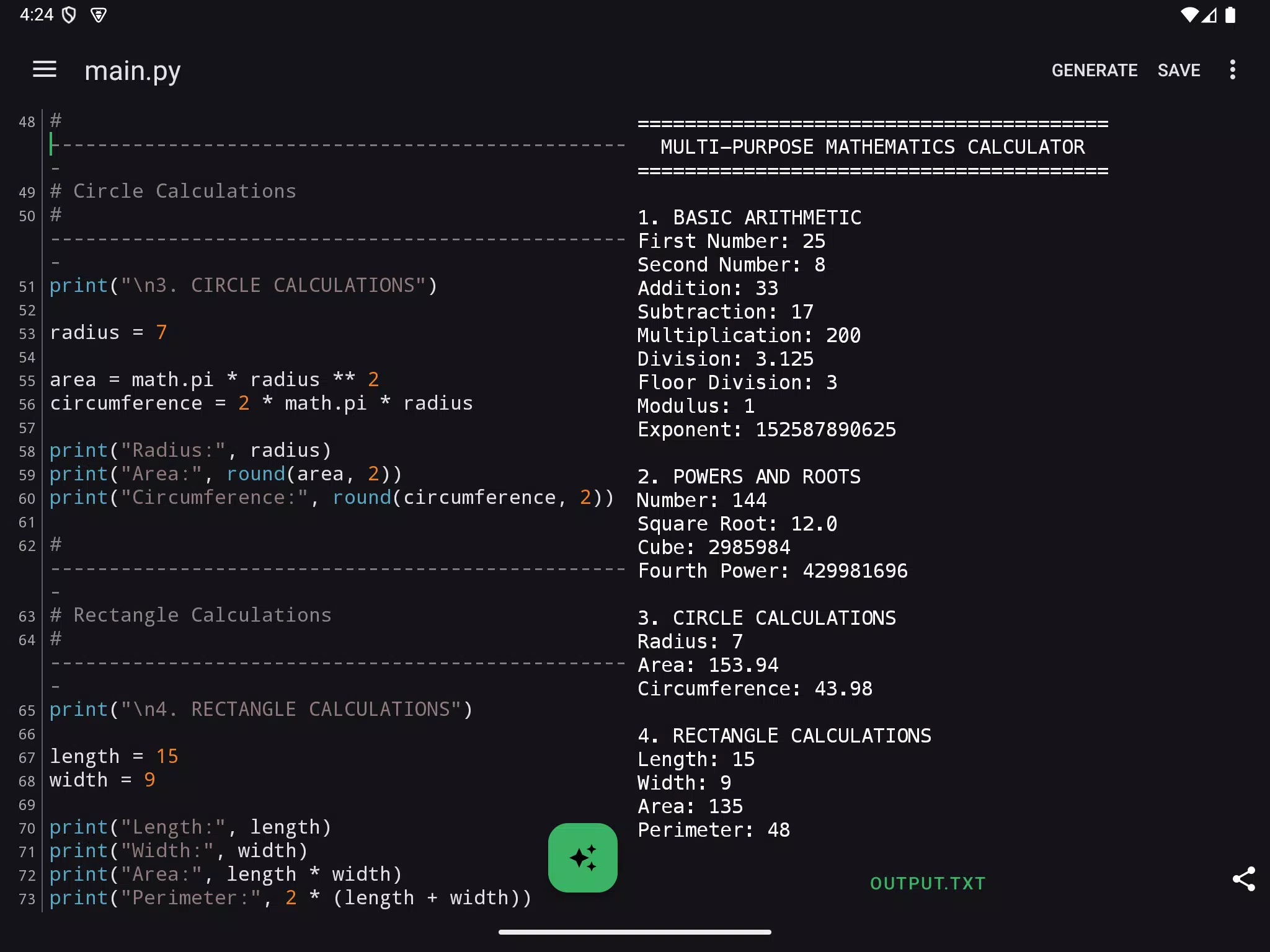This screenshot has width=1270, height=952.
Task: Click the 'width = 9' line
Action: tap(102, 780)
